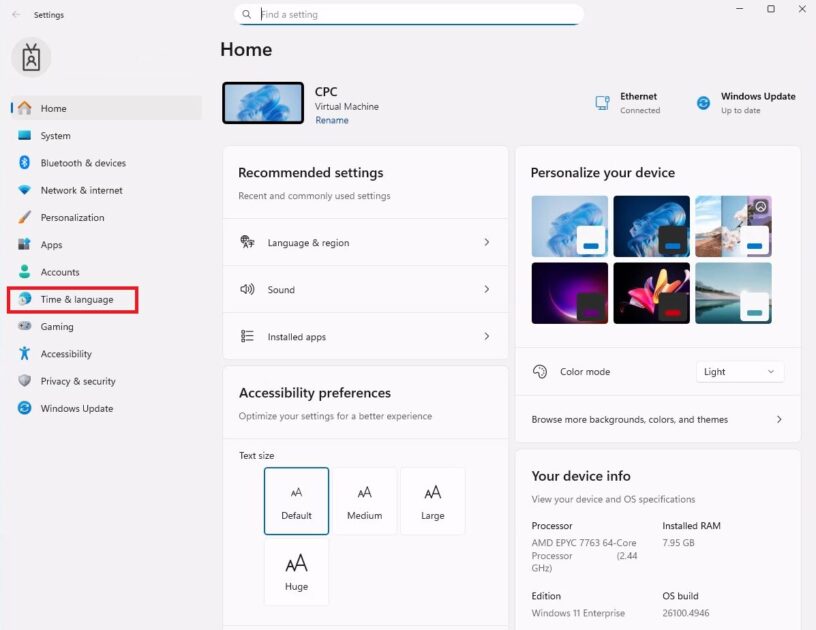
Task: Click the search magnifier icon
Action: coord(247,15)
